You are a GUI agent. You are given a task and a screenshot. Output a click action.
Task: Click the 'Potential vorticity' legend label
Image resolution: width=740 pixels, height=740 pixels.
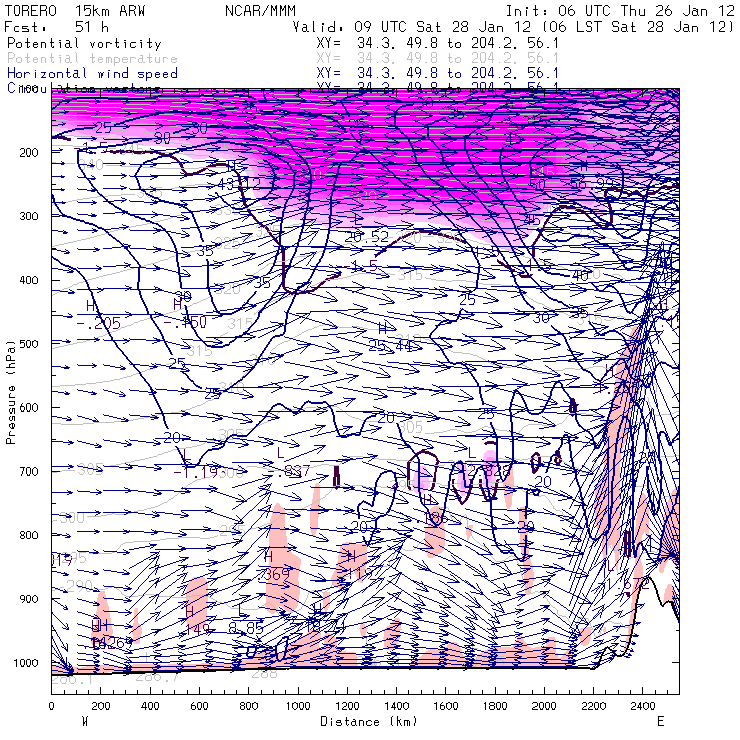point(84,43)
